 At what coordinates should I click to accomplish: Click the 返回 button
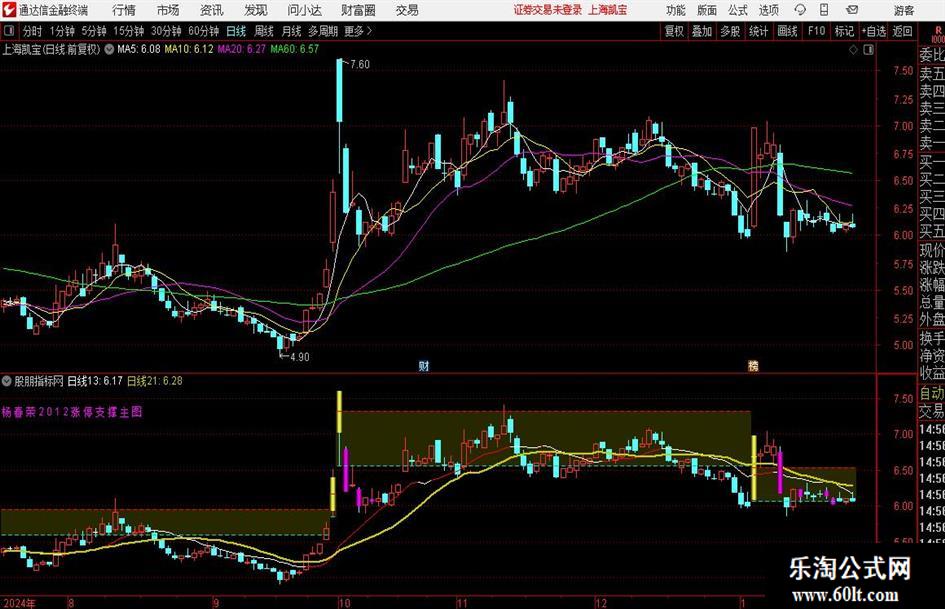pyautogui.click(x=902, y=31)
